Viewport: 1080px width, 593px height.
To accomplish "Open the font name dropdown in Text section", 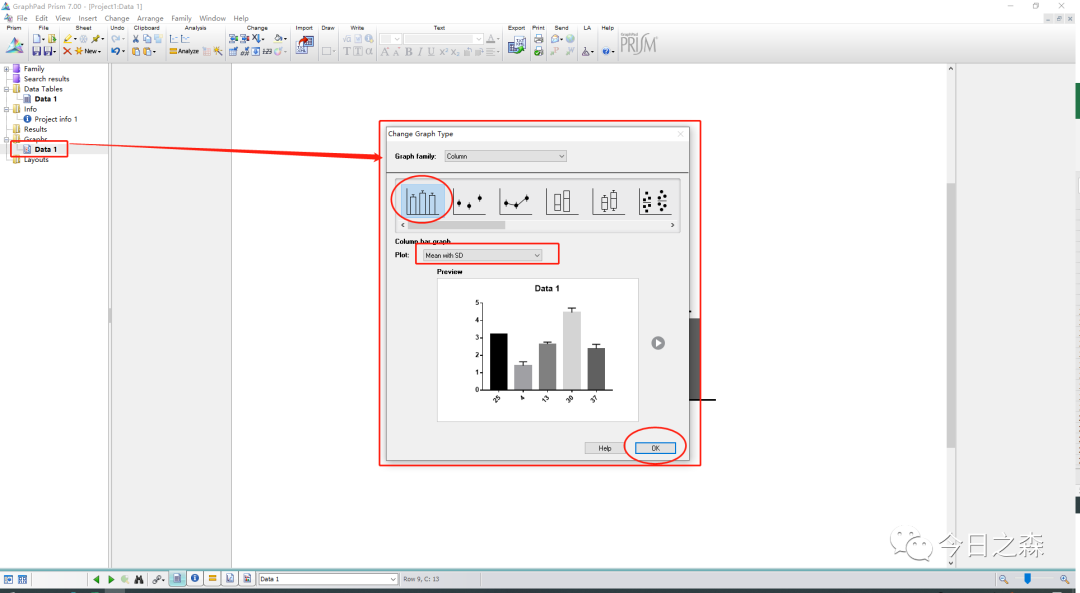I will [443, 39].
